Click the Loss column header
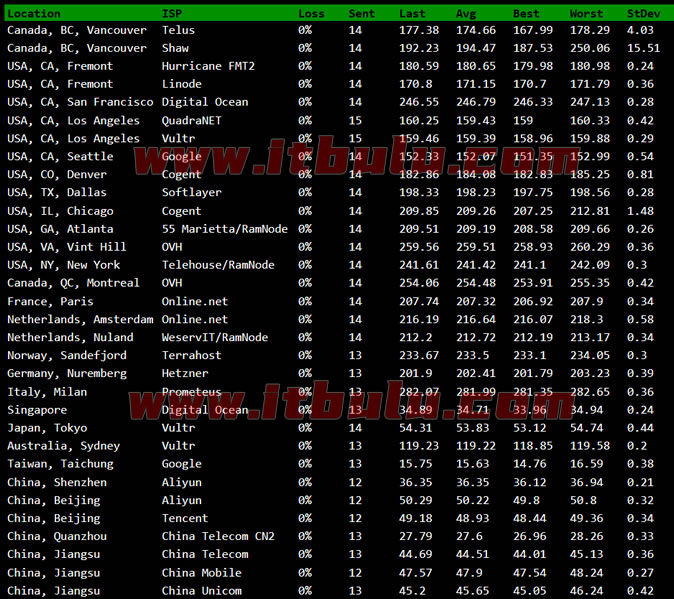 [311, 14]
